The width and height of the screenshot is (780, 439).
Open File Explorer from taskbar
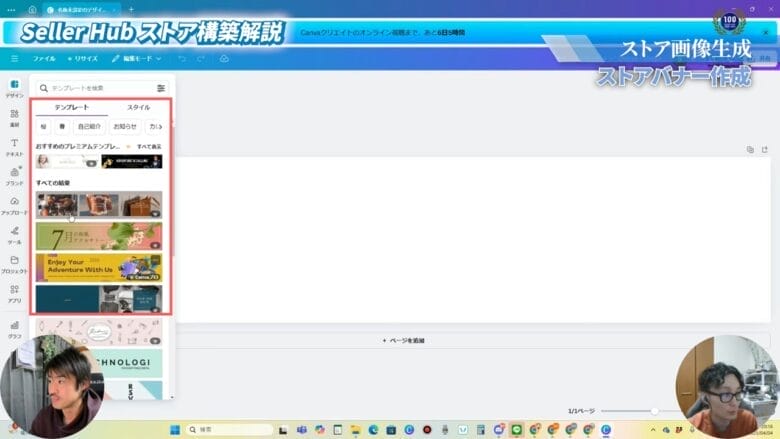(x=355, y=430)
